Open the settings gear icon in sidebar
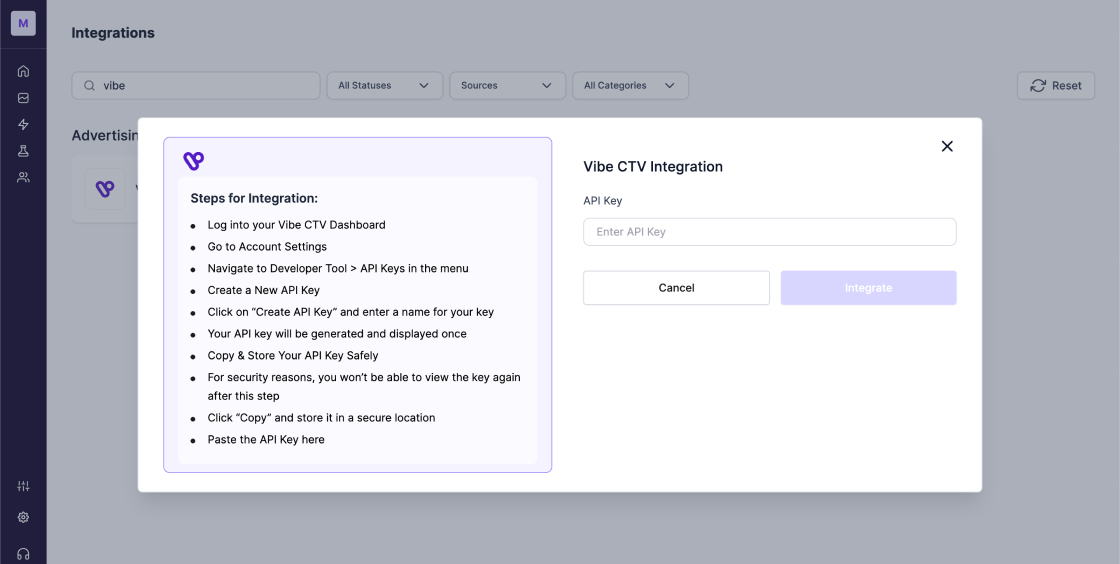This screenshot has height=564, width=1120. 23,517
